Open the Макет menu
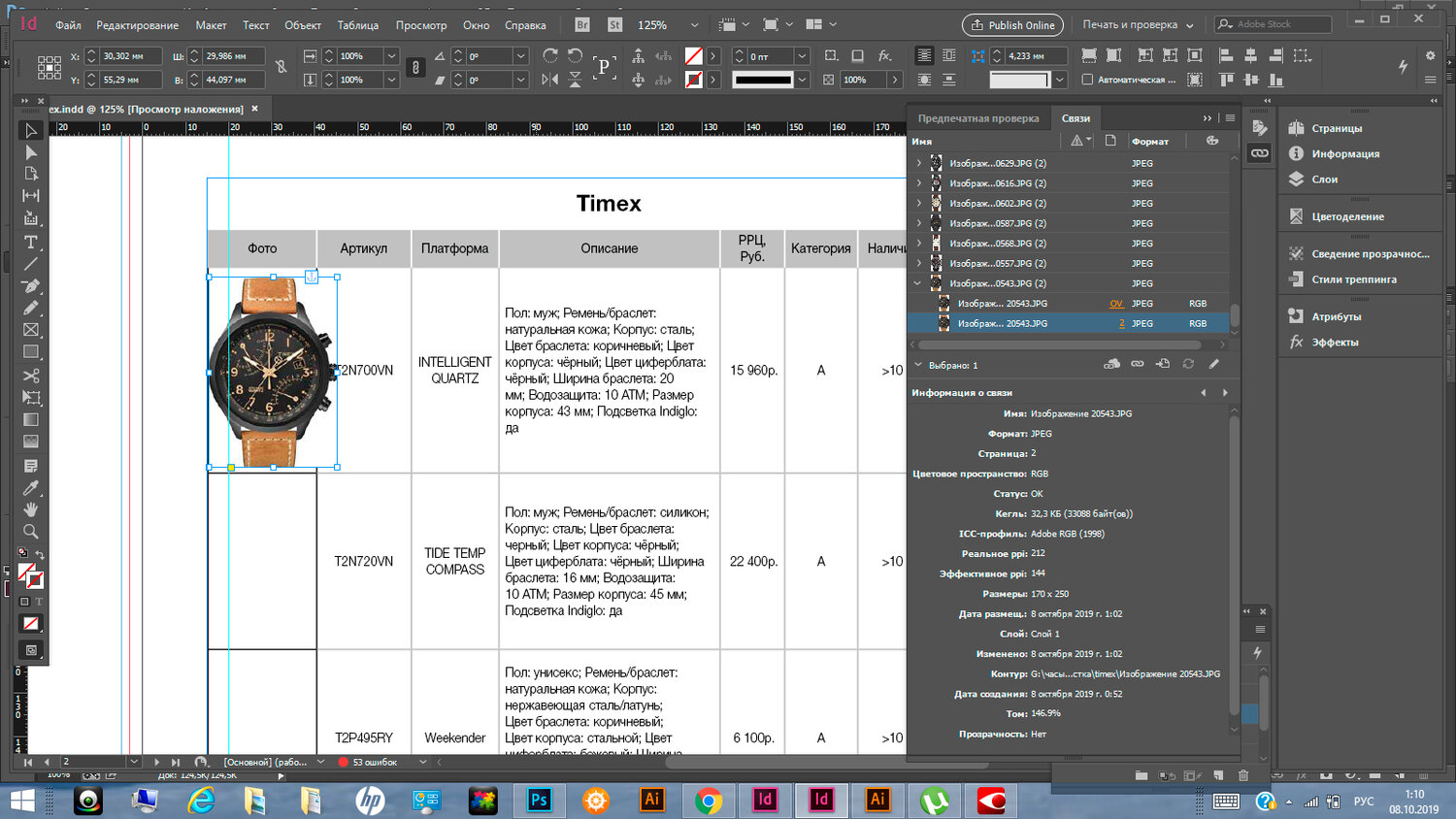Image resolution: width=1456 pixels, height=819 pixels. tap(211, 25)
